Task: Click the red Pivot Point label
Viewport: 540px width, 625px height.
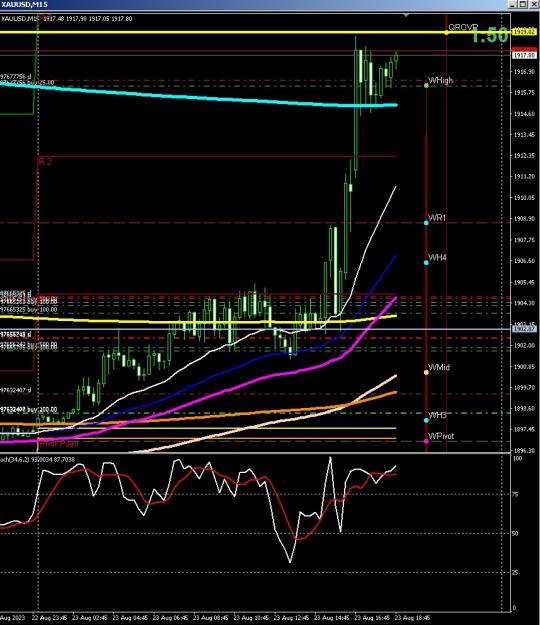Action: (x=59, y=444)
